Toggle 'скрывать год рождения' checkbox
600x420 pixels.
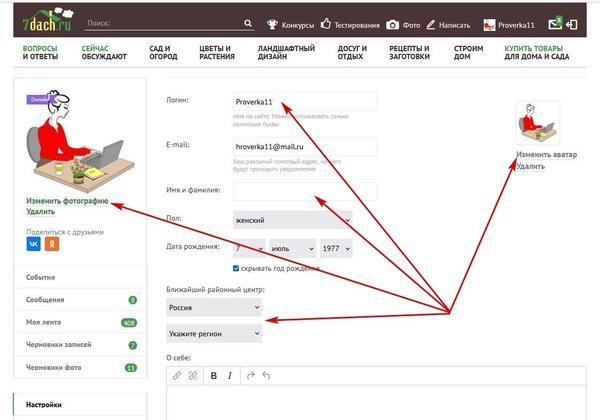point(236,269)
